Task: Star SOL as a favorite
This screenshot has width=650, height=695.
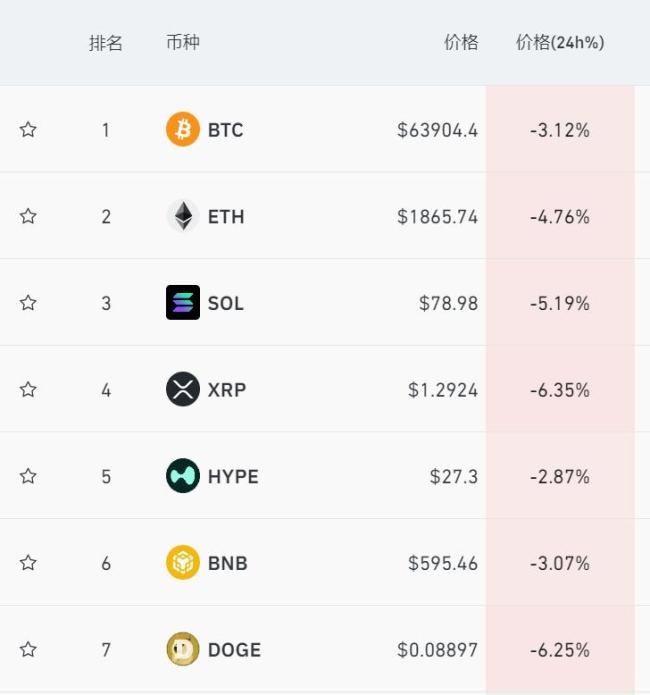Action: coord(28,303)
